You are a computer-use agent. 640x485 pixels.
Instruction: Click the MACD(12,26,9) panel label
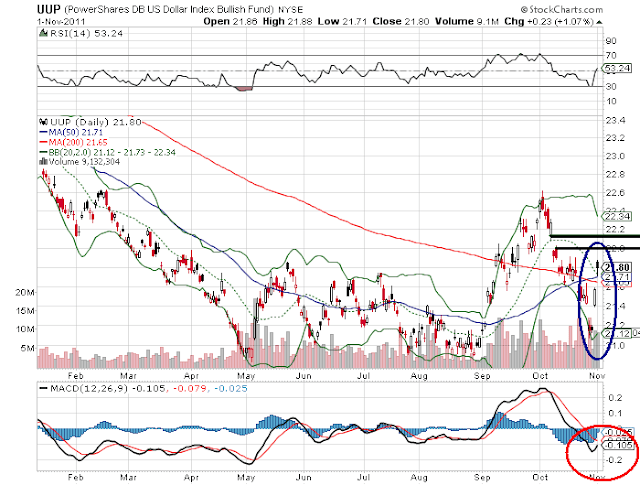point(89,389)
